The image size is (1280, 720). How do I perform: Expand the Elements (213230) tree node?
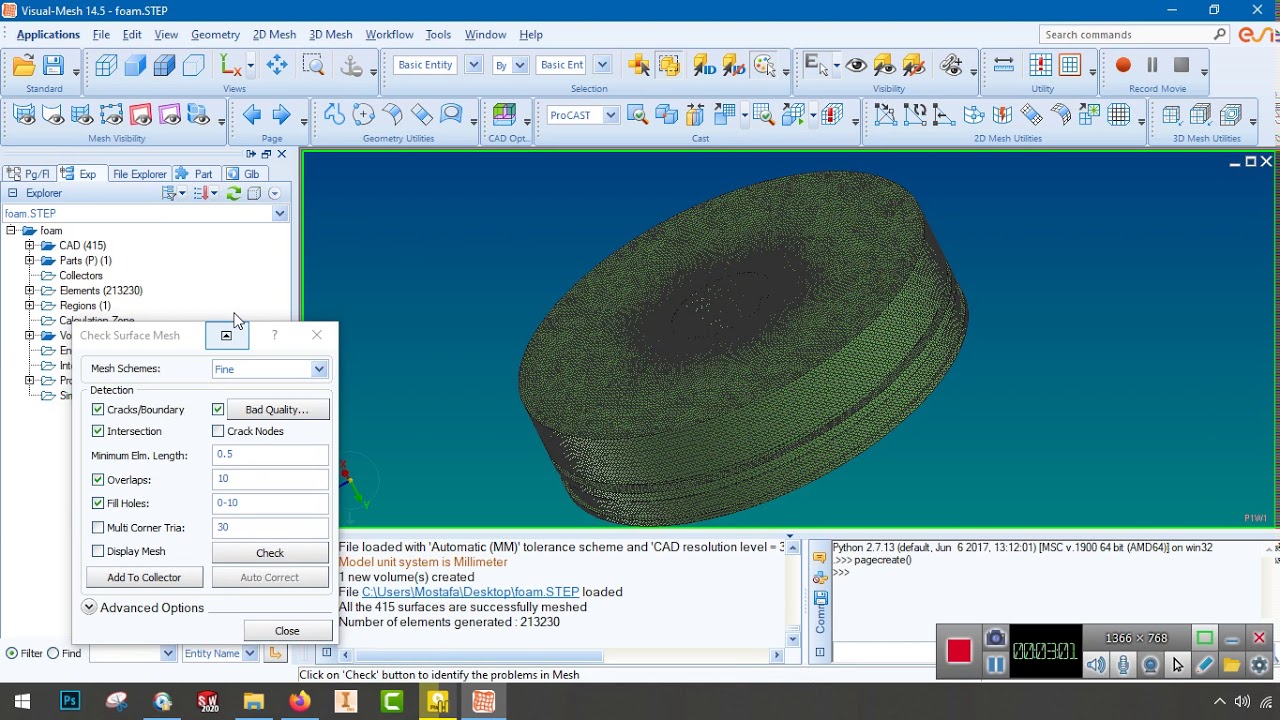click(29, 290)
